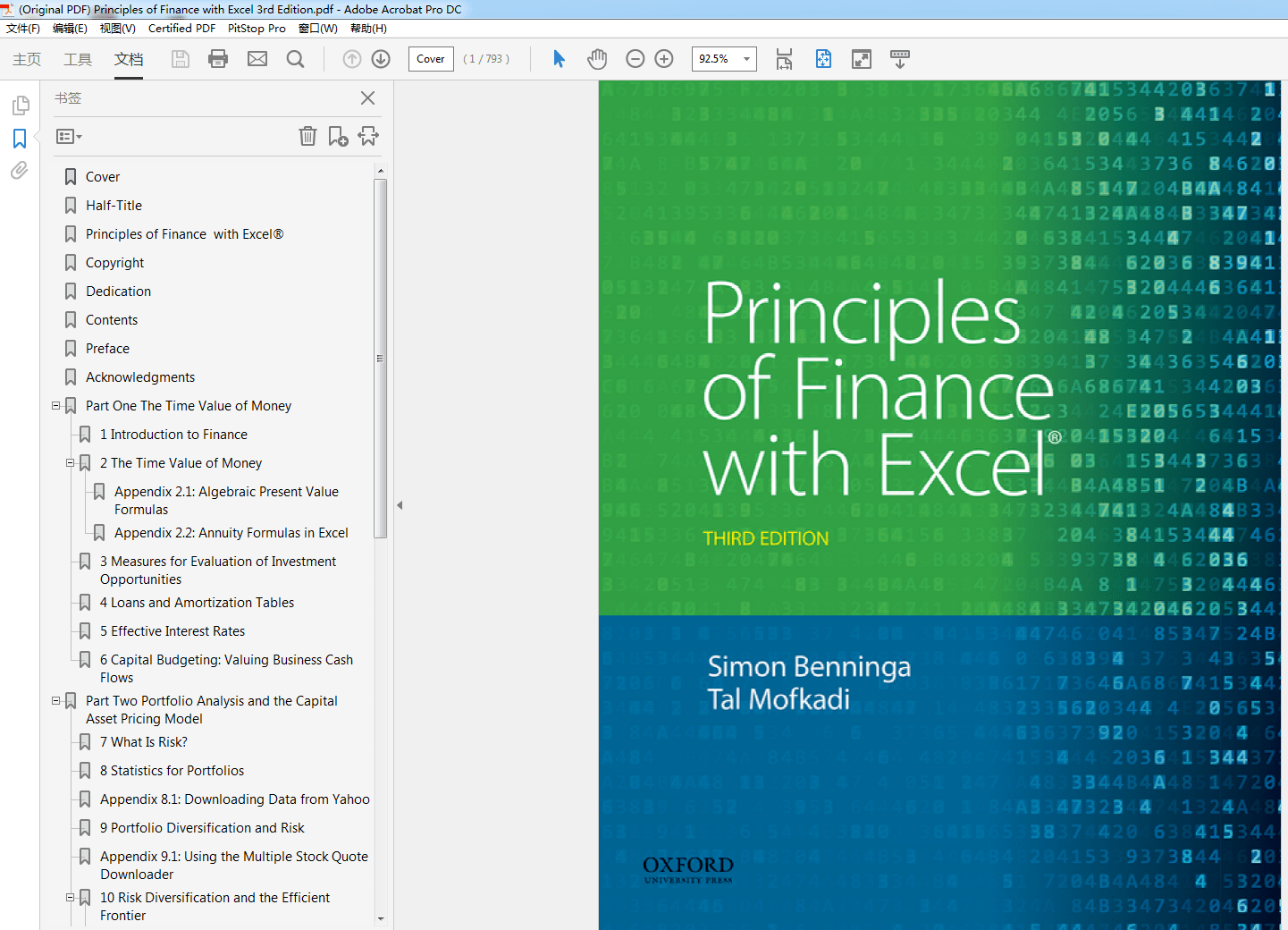Select the selection arrow tool
The image size is (1288, 930).
click(558, 58)
